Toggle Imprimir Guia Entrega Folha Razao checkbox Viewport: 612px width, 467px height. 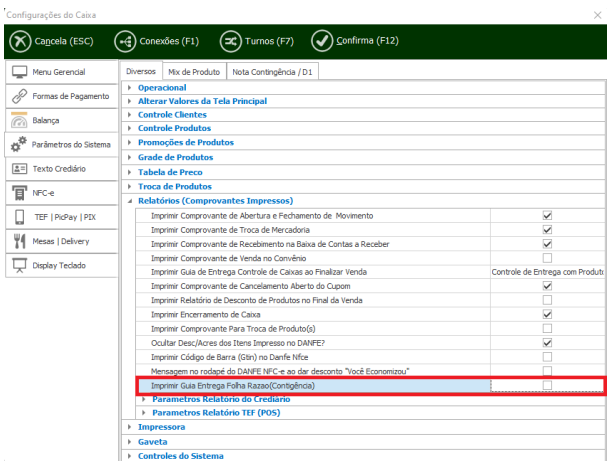[547, 385]
